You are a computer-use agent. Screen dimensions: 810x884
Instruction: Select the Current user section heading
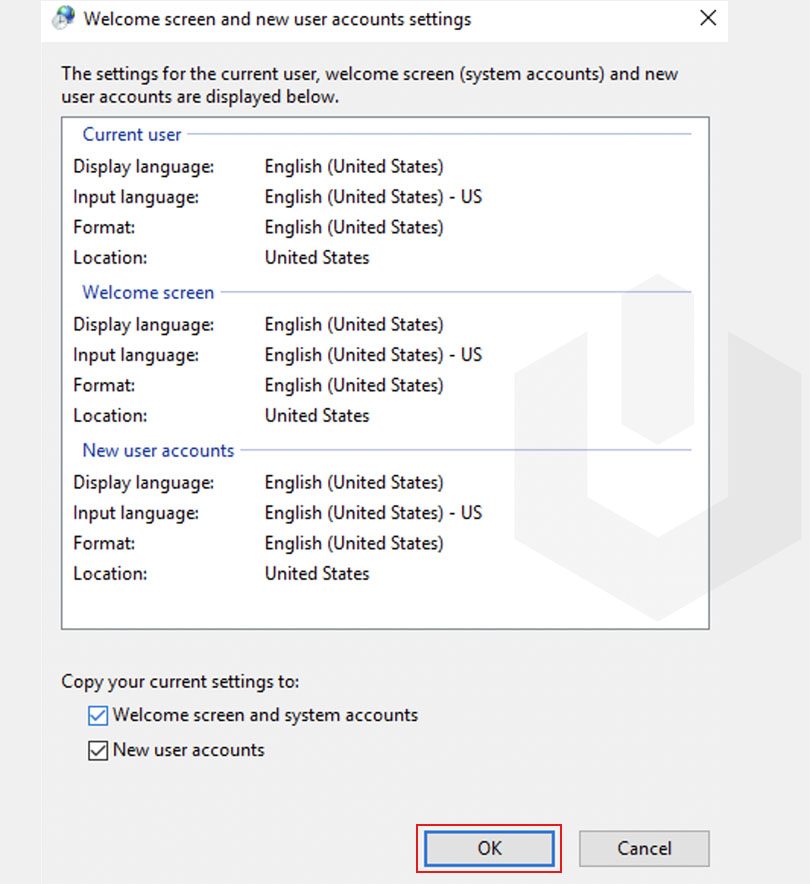(131, 134)
